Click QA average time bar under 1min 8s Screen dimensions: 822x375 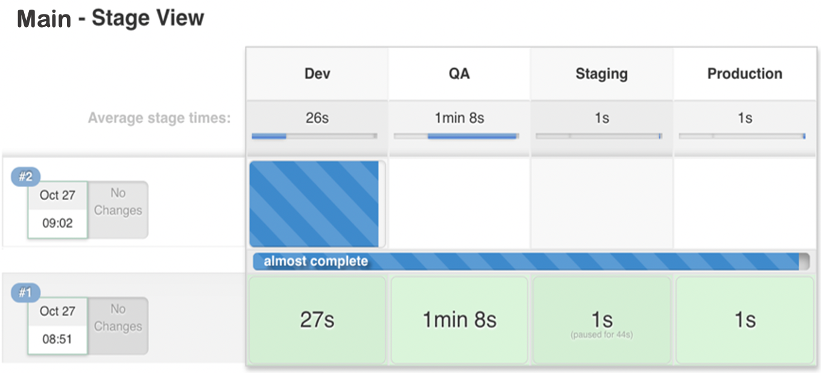(x=457, y=136)
